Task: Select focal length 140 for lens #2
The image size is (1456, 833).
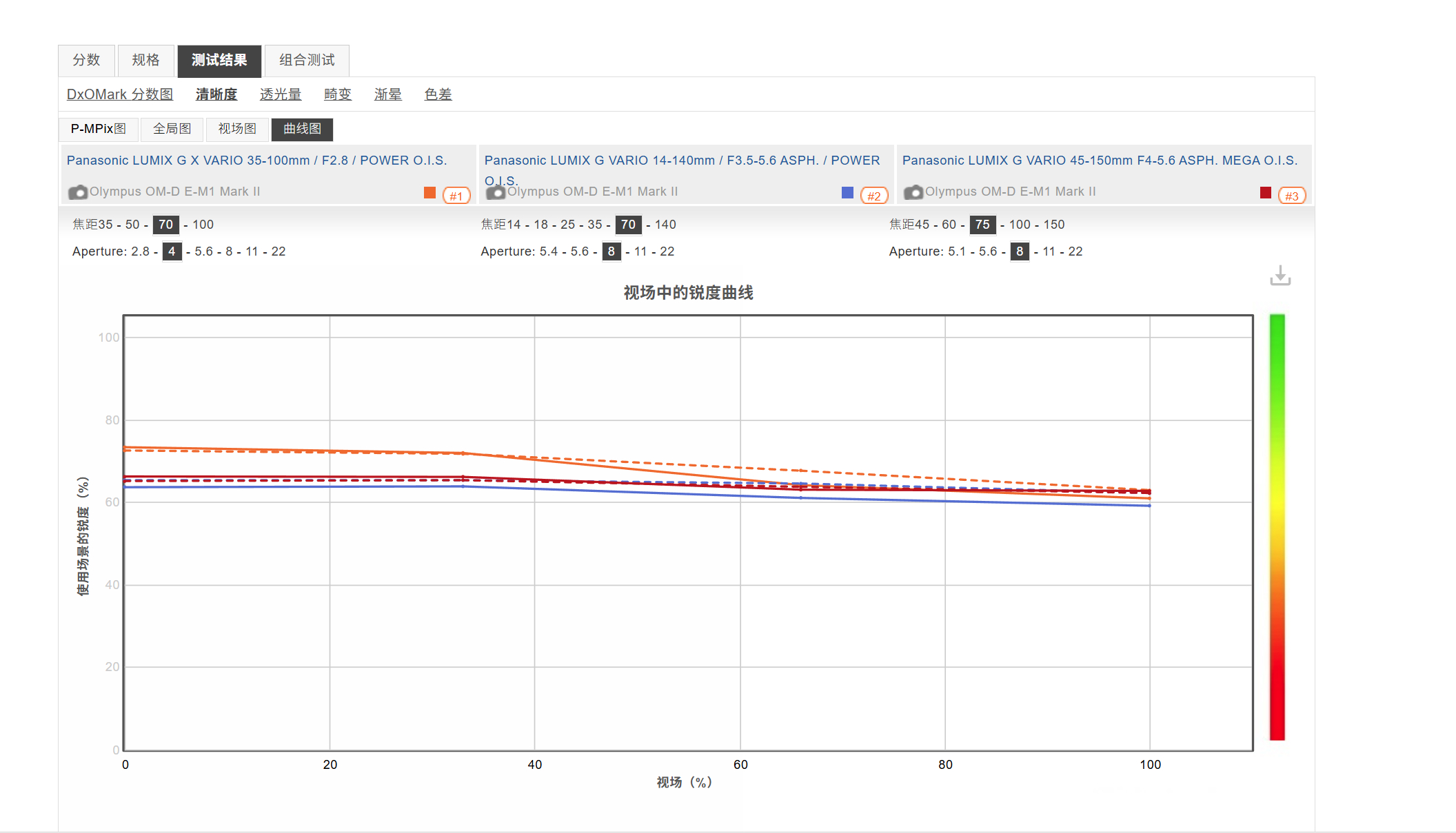Action: tap(666, 225)
